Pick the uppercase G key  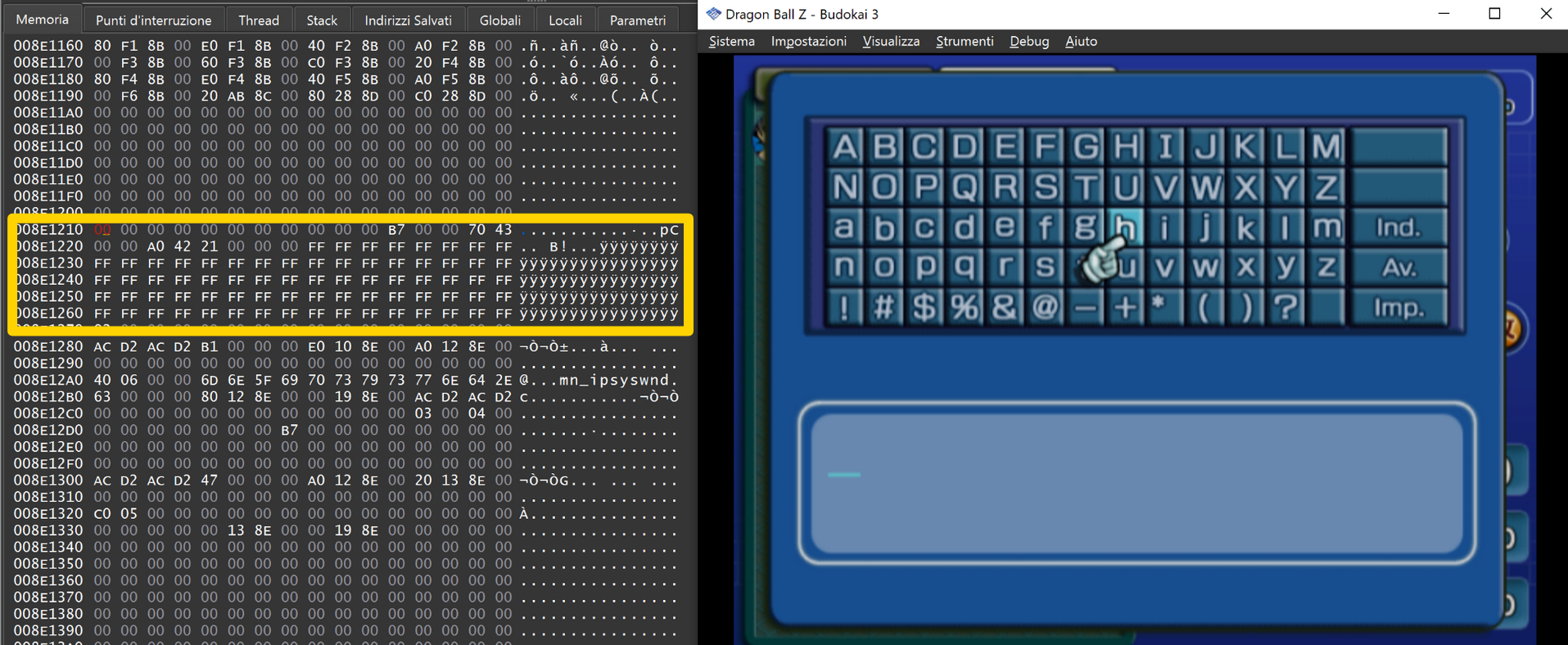(x=1085, y=147)
